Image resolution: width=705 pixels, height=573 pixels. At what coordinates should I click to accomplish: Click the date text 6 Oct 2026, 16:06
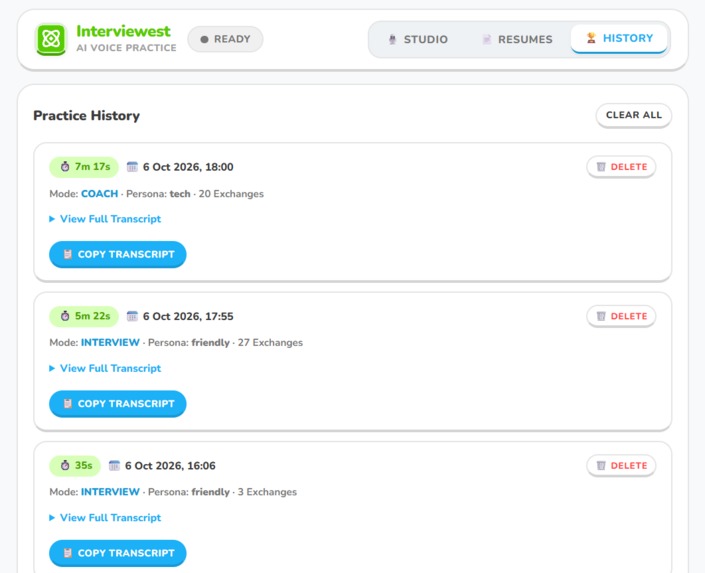[170, 466]
